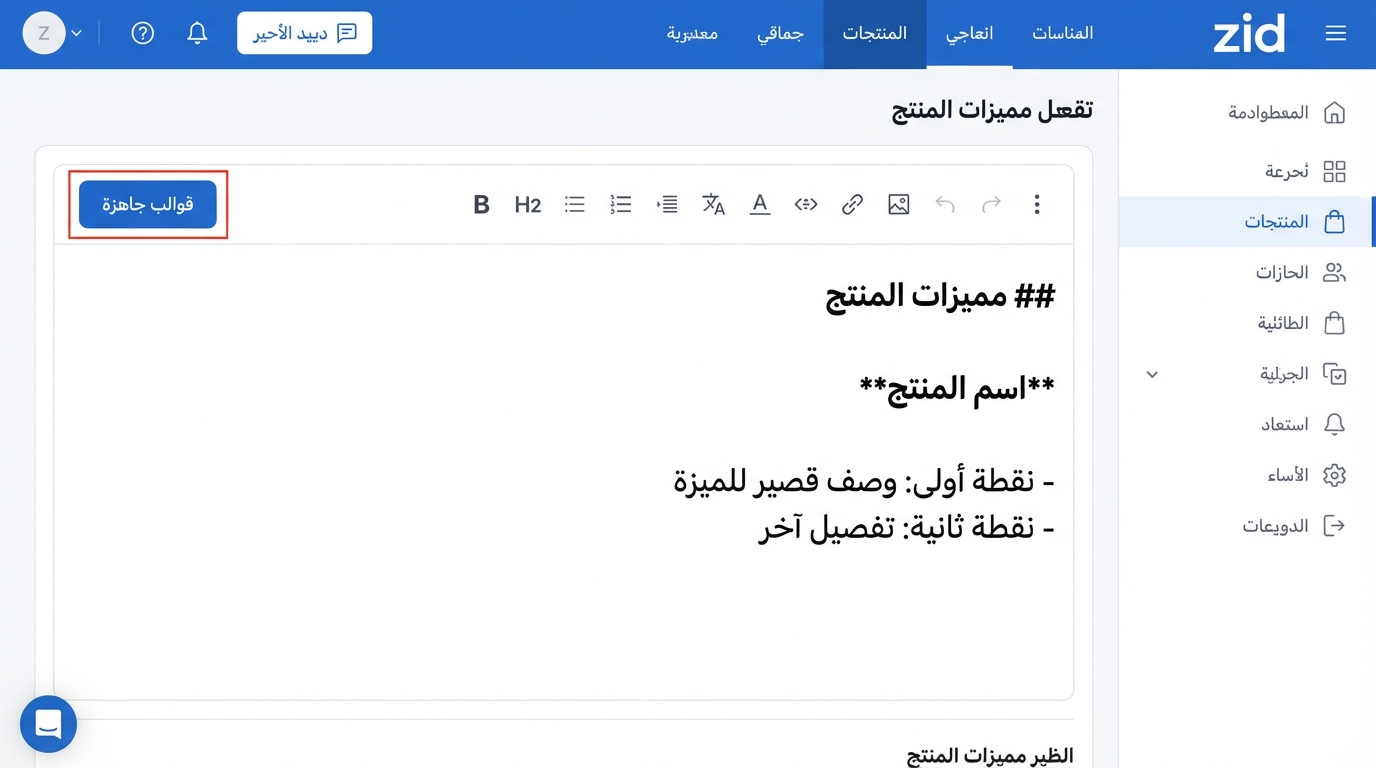The height and width of the screenshot is (768, 1376).
Task: Insert a hyperlink in the editor
Action: click(x=852, y=204)
